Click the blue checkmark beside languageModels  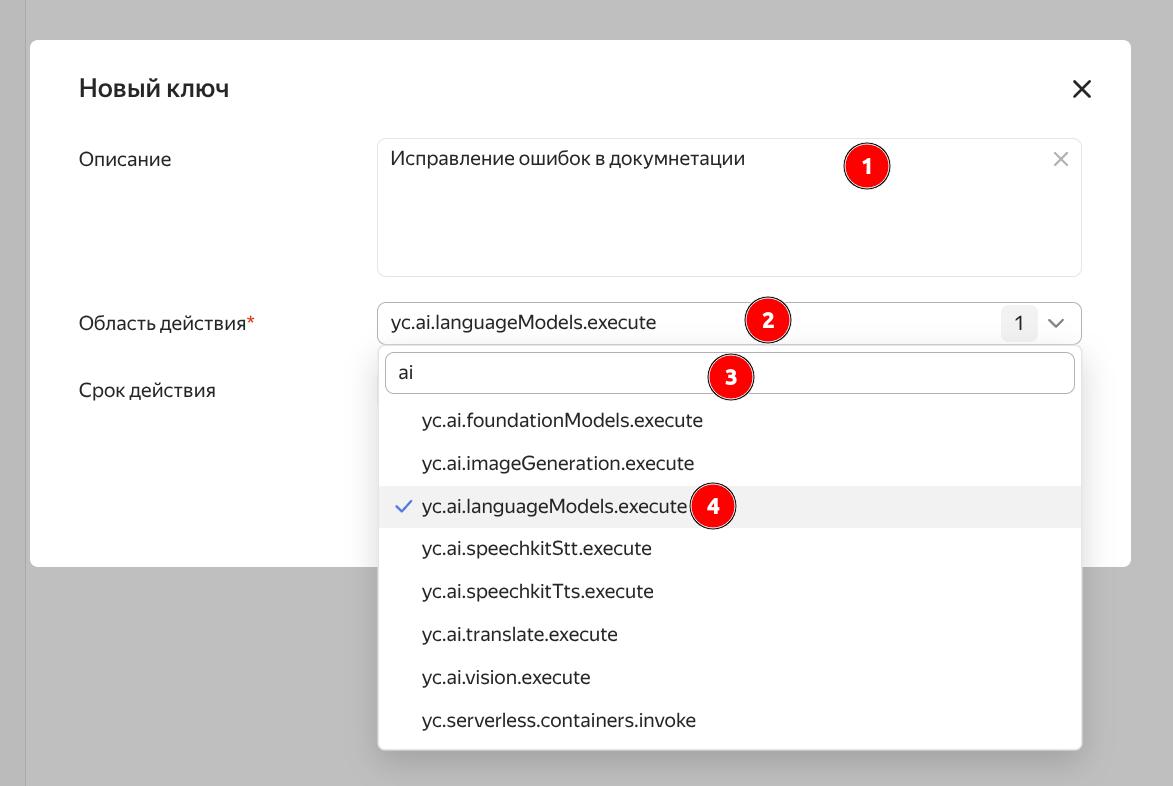[x=403, y=507]
